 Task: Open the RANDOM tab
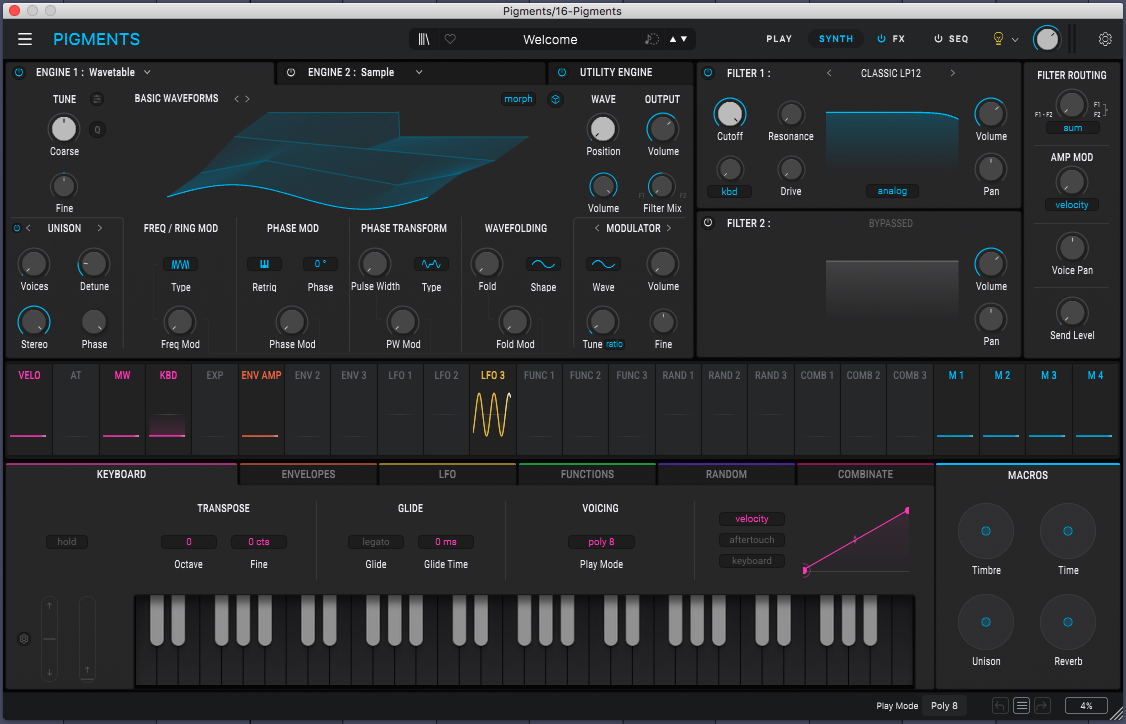tap(726, 474)
